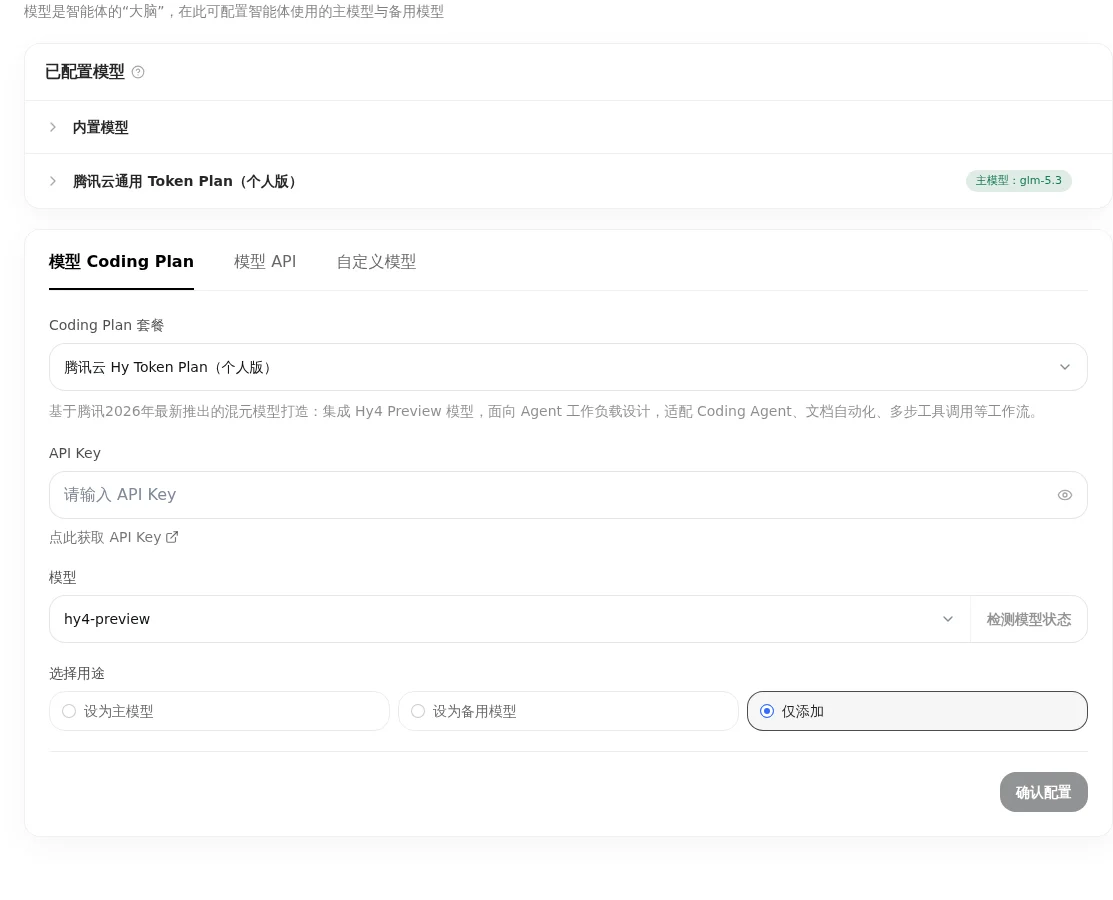This screenshot has height=900, width=1113.
Task: Toggle API Key visibility eye icon
Action: (x=1064, y=495)
